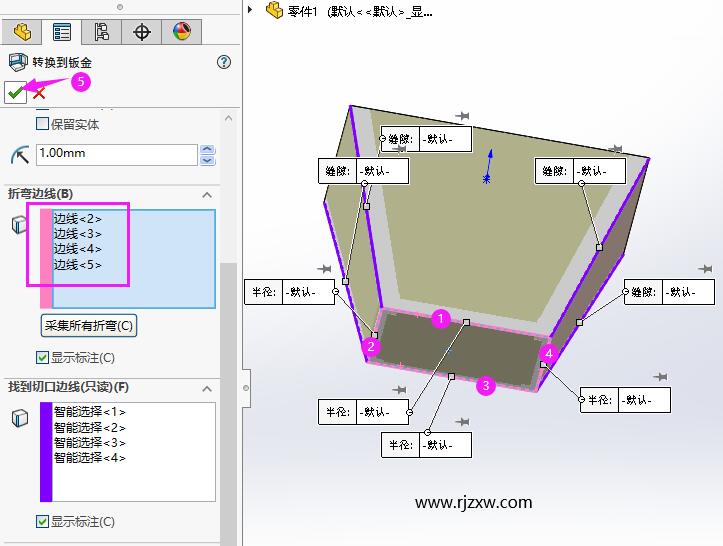The width and height of the screenshot is (723, 546).
Task: Click right-side 半径 callout value -默认-
Action: pyautogui.click(x=645, y=400)
